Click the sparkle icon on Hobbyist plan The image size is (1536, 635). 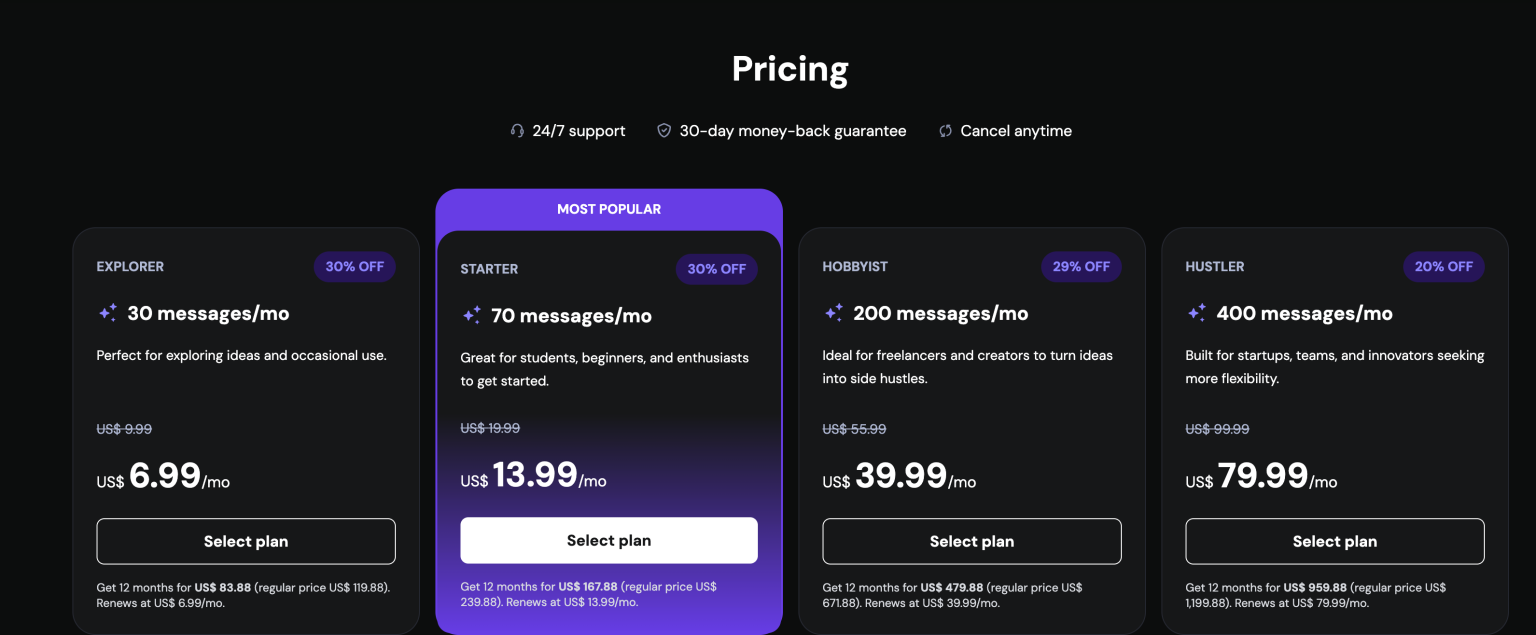(832, 311)
